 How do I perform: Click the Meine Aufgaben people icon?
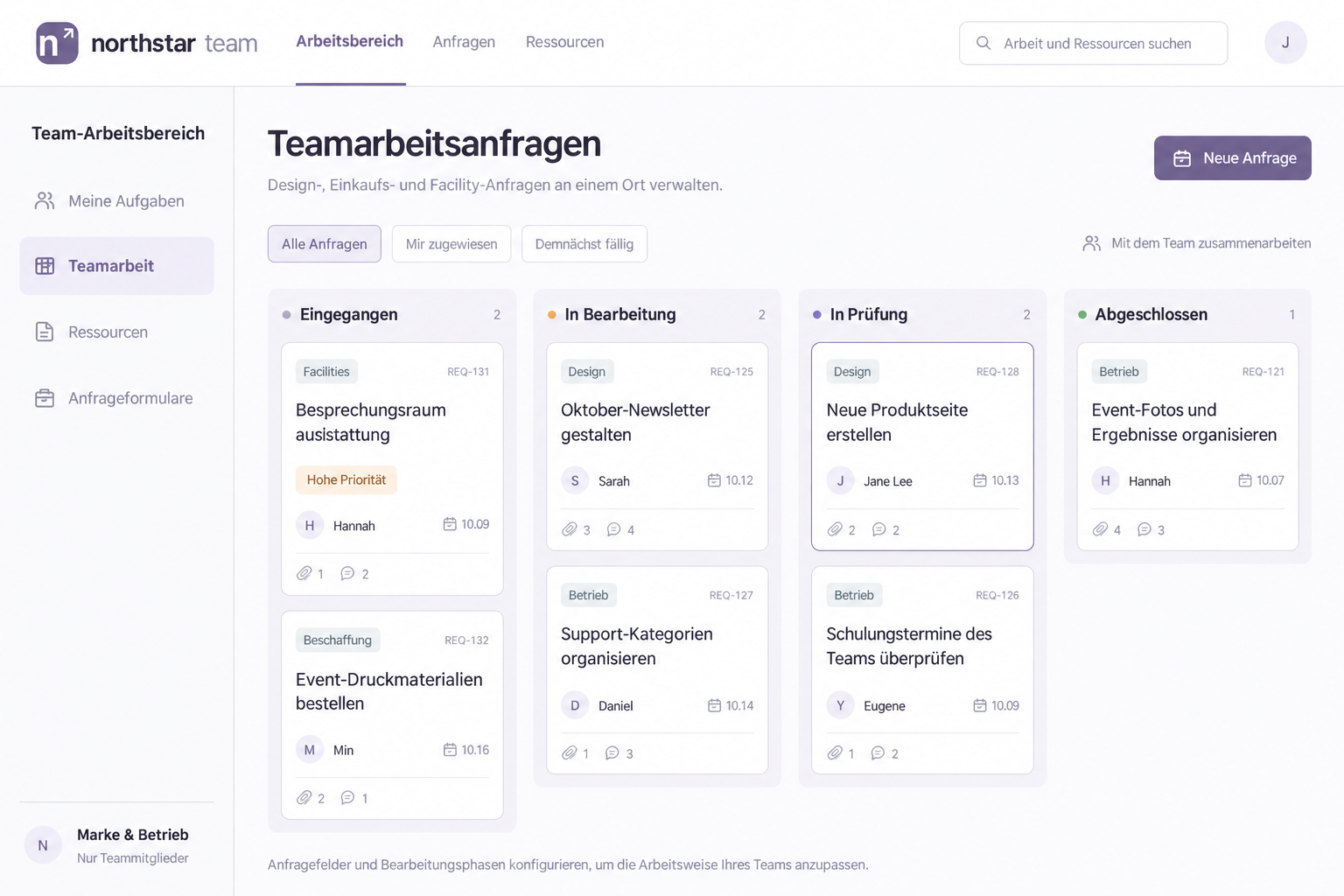[x=45, y=201]
